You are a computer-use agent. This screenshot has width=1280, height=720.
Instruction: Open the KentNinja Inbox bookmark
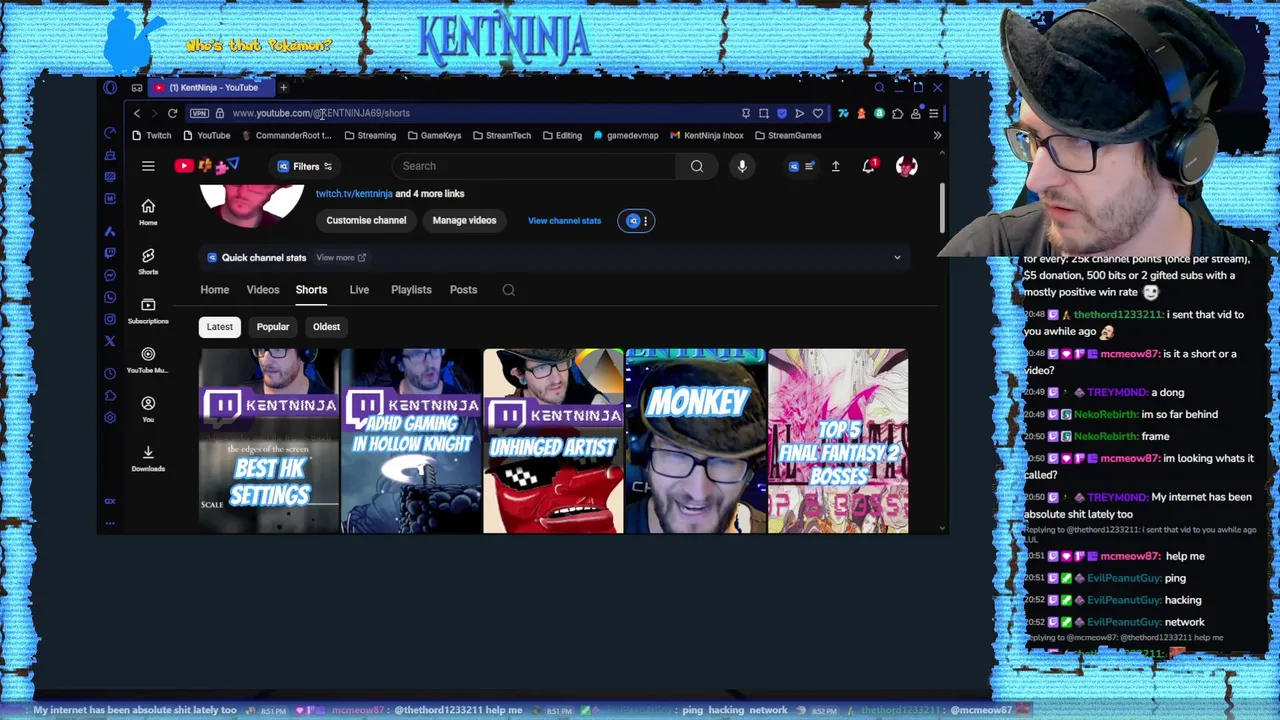coord(707,135)
